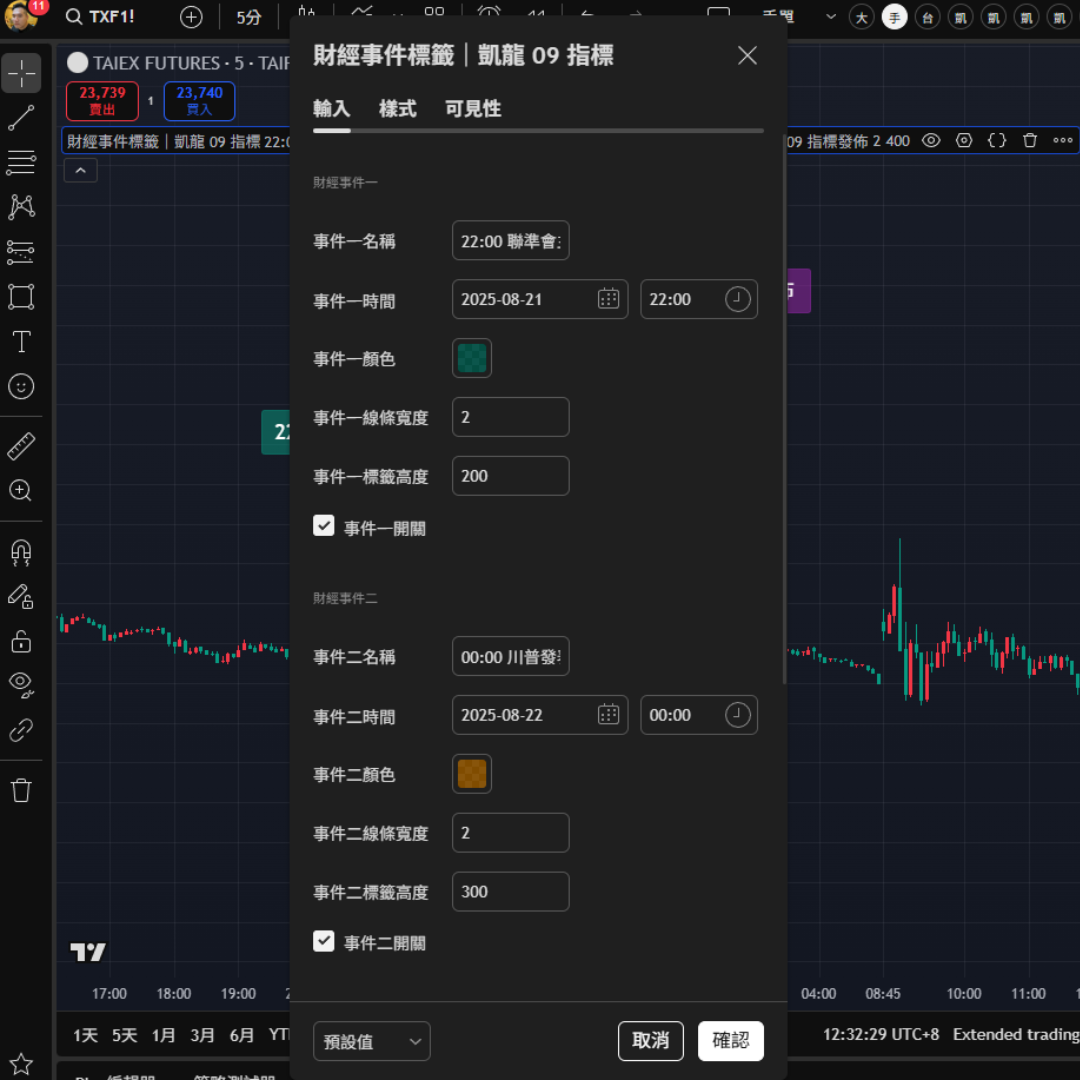Click the clock icon for 事件二時間
The height and width of the screenshot is (1080, 1080).
737,715
